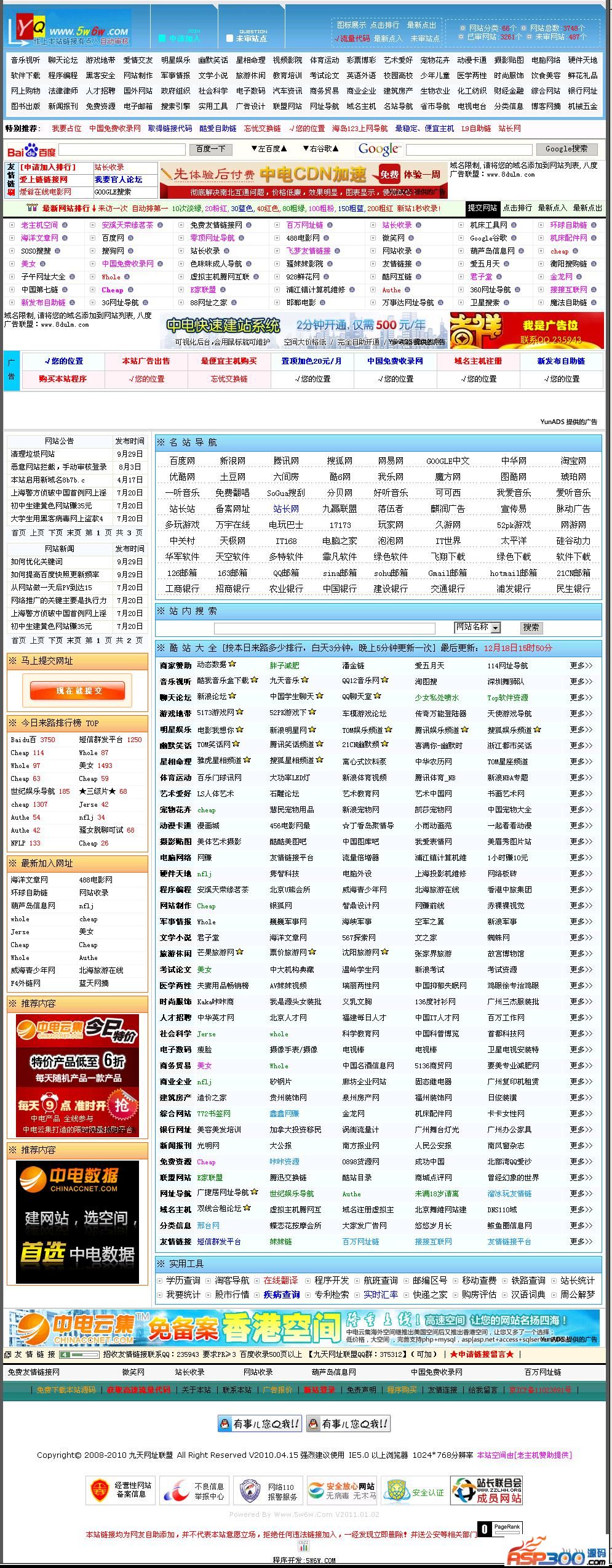
Task: Click the ▼右谷歌▲ toggle
Action: (320, 148)
